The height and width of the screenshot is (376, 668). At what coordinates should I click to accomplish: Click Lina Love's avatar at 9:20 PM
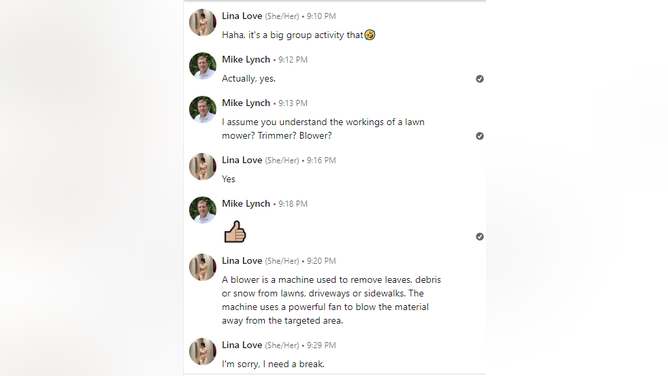pyautogui.click(x=203, y=267)
